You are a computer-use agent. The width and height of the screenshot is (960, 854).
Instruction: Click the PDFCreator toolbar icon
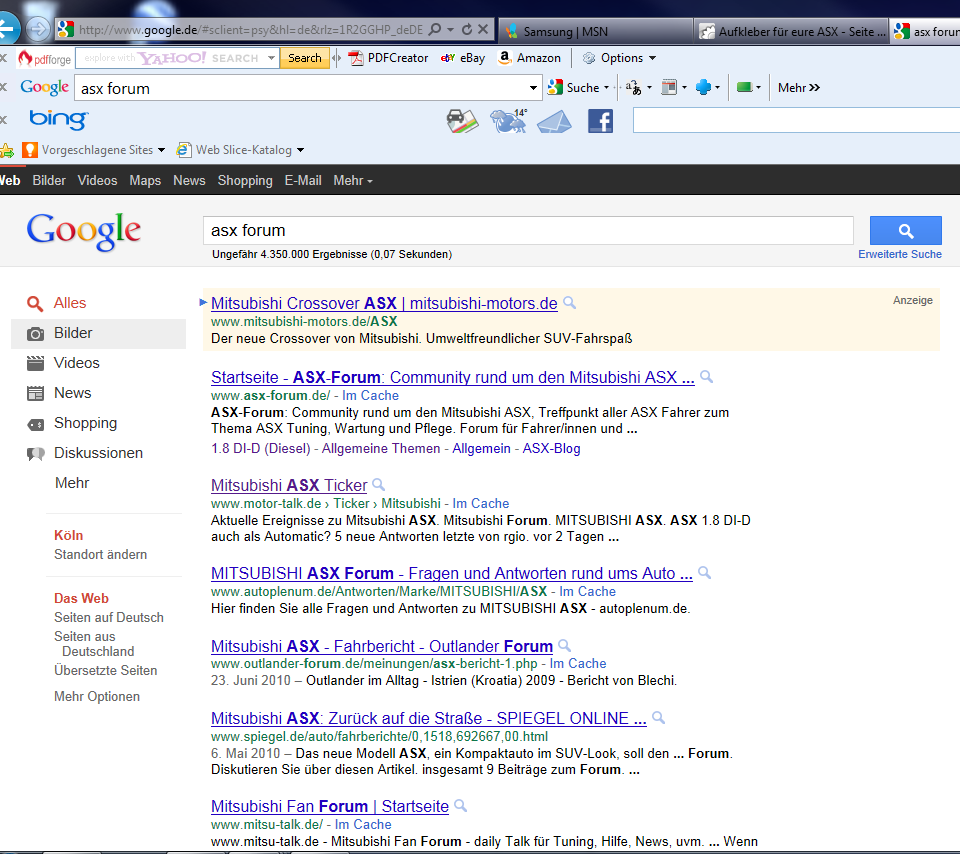(x=388, y=58)
